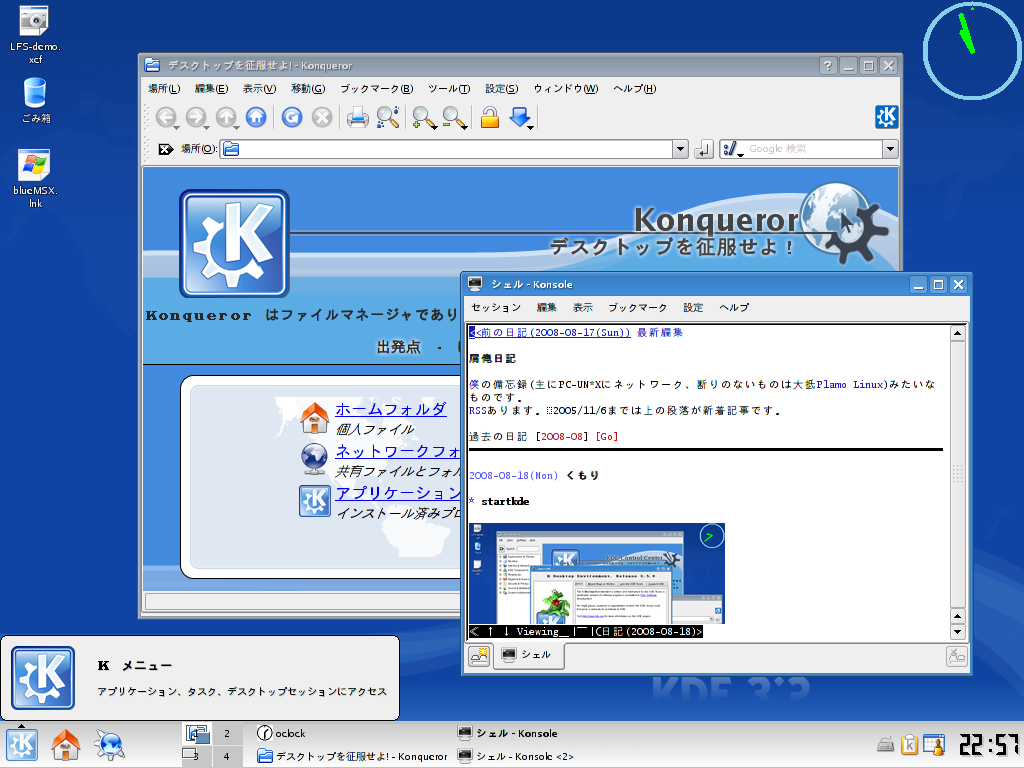Viewport: 1024px width, 768px height.
Task: Open the ごみ箱 trash desktop icon
Action: pos(35,101)
